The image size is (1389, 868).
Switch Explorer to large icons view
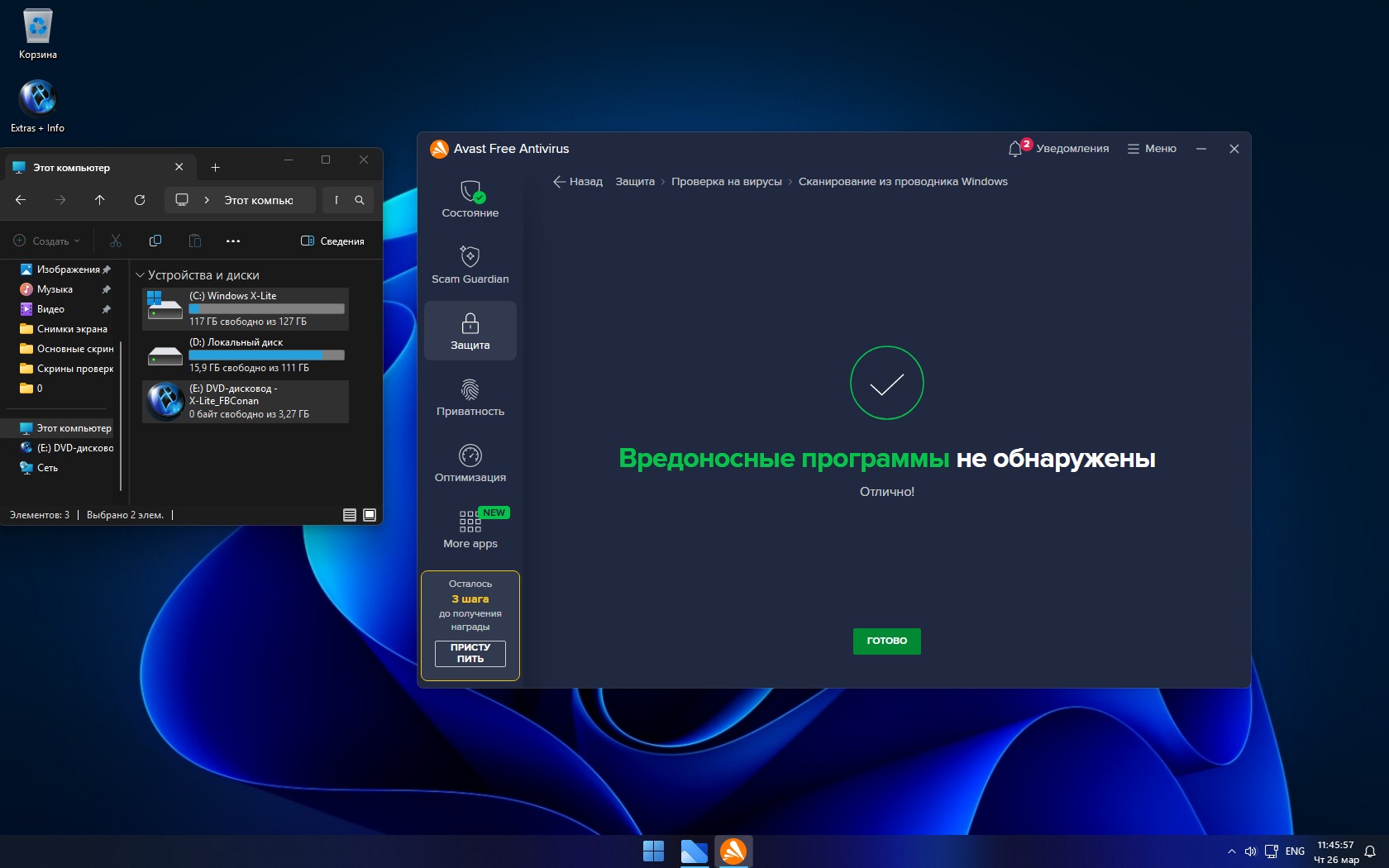370,515
